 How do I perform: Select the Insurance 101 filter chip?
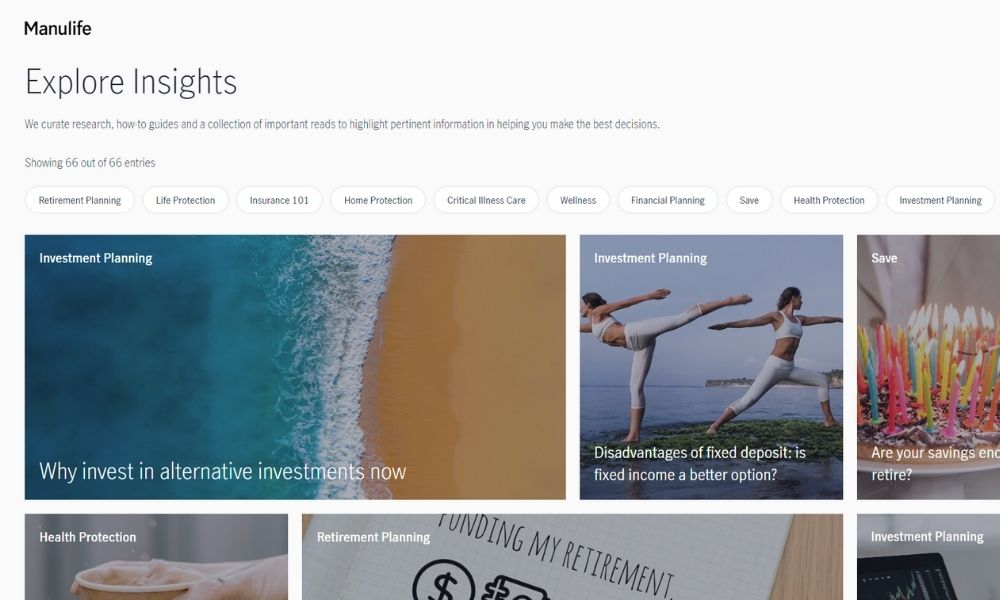point(279,200)
